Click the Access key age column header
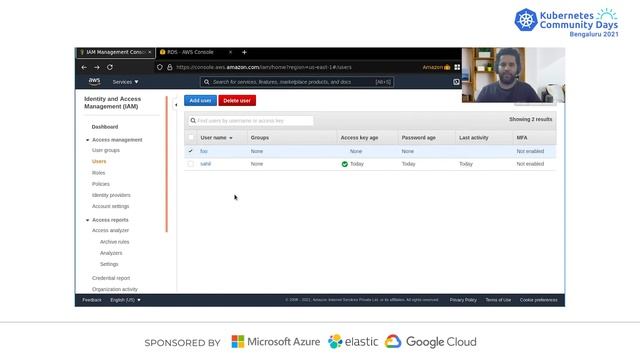Viewport: 640px width, 360px height. (x=359, y=138)
